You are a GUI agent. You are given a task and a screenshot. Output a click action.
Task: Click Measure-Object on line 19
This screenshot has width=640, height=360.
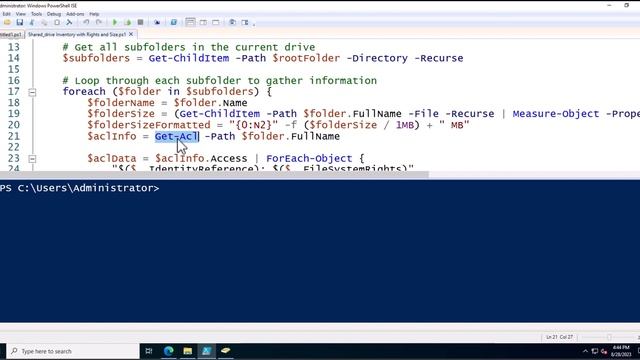click(556, 114)
